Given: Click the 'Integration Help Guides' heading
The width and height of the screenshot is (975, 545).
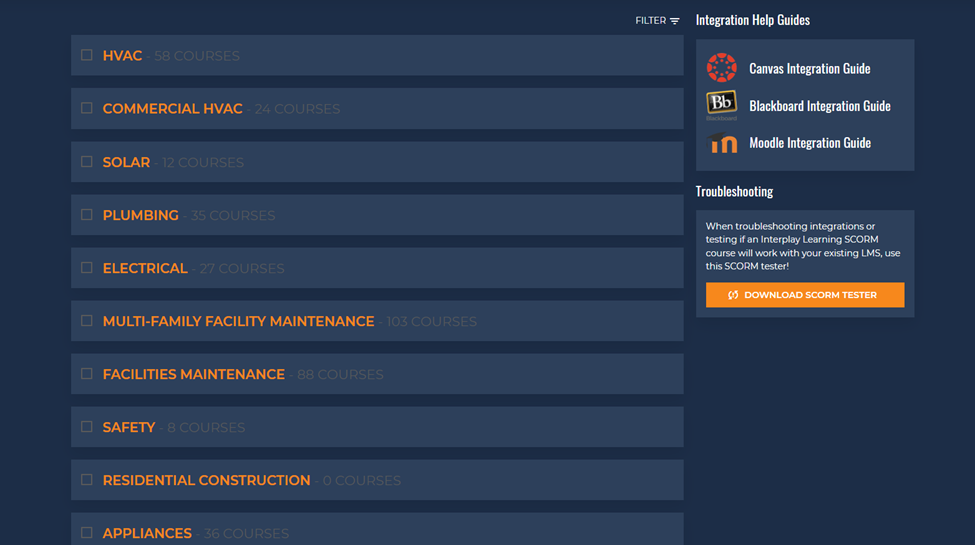Looking at the screenshot, I should coord(752,20).
